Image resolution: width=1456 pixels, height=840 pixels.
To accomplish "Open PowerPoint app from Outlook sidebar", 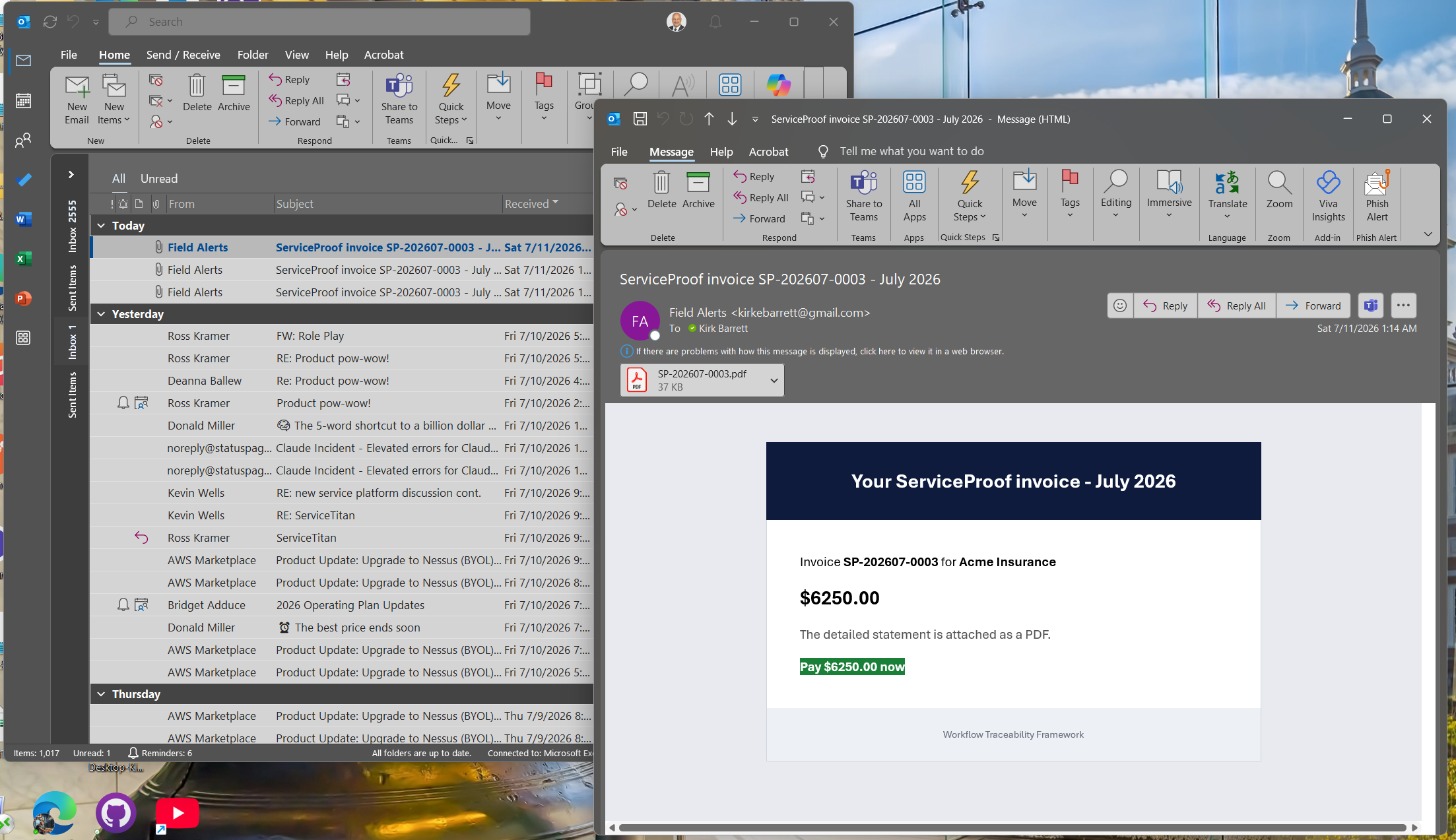I will click(x=23, y=298).
